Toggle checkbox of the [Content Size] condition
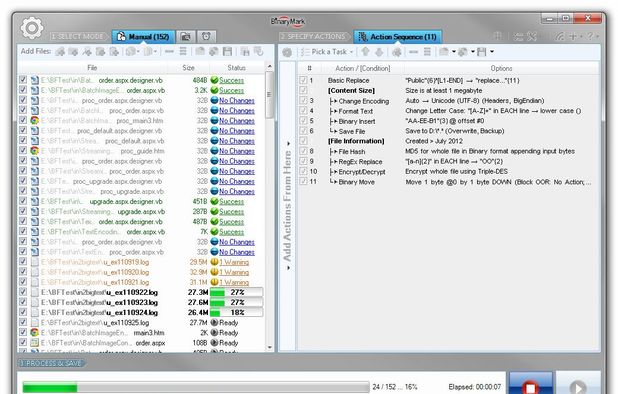Image resolution: width=618 pixels, height=394 pixels. (303, 90)
